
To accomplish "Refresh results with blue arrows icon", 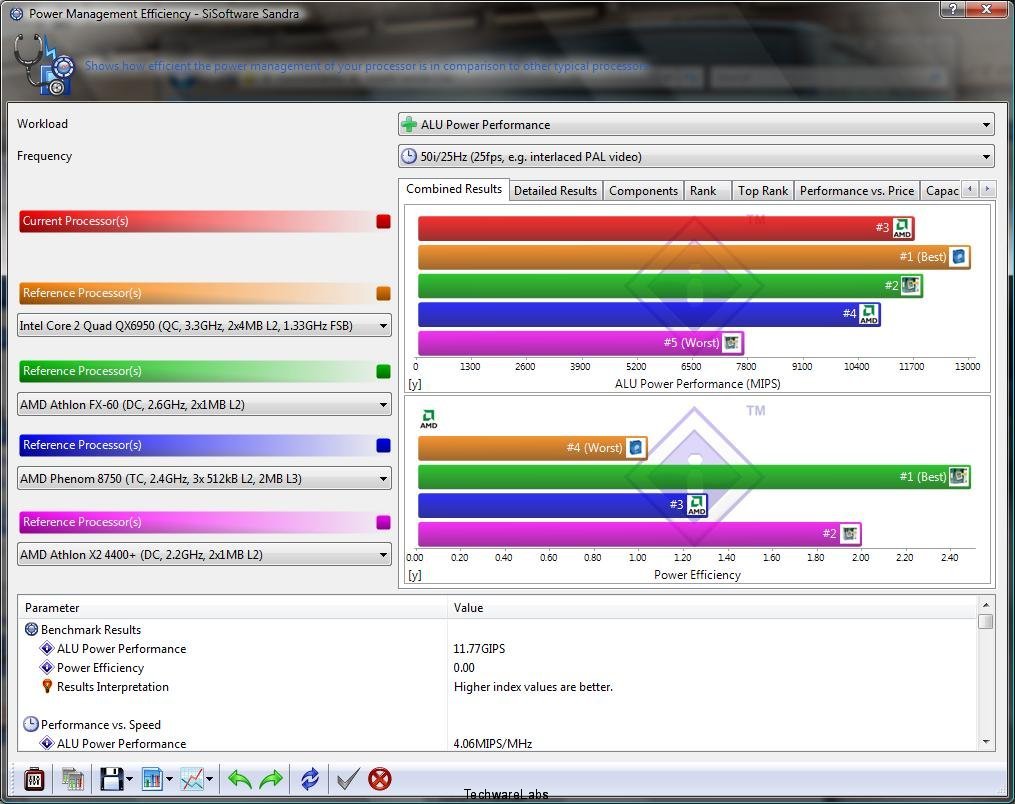I will 309,779.
